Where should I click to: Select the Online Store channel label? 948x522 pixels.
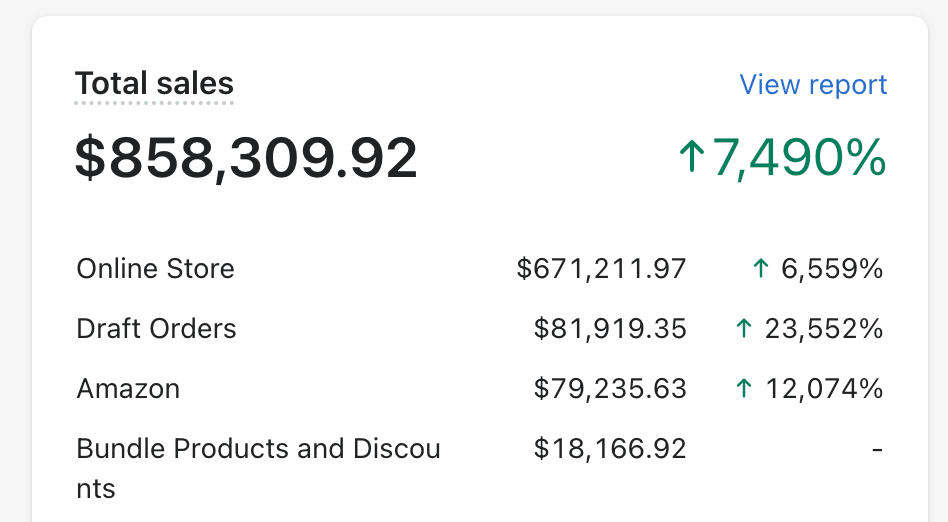pyautogui.click(x=155, y=269)
